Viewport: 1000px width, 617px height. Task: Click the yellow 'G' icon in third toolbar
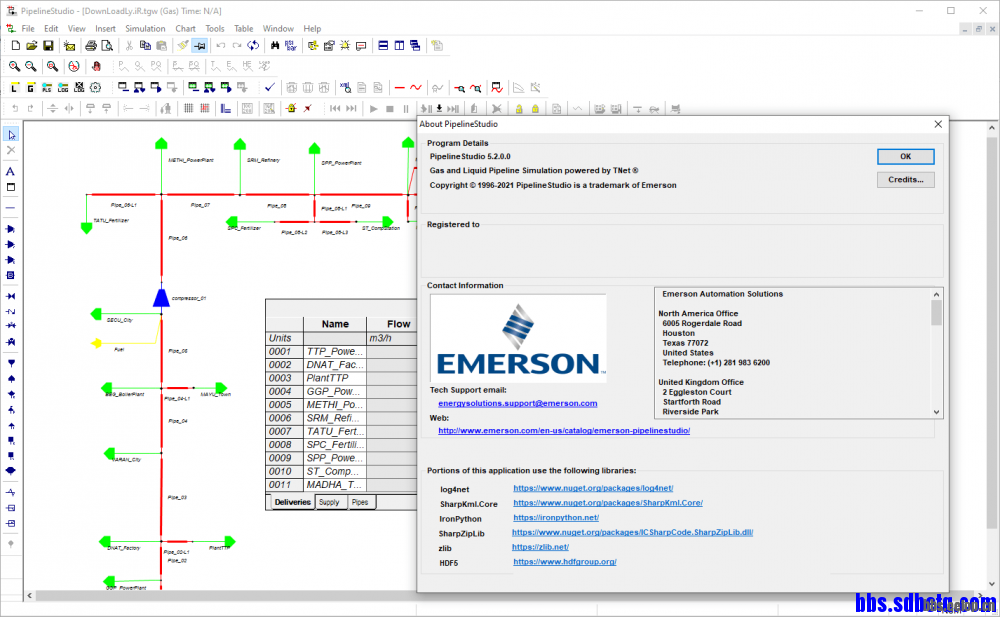(x=31, y=87)
